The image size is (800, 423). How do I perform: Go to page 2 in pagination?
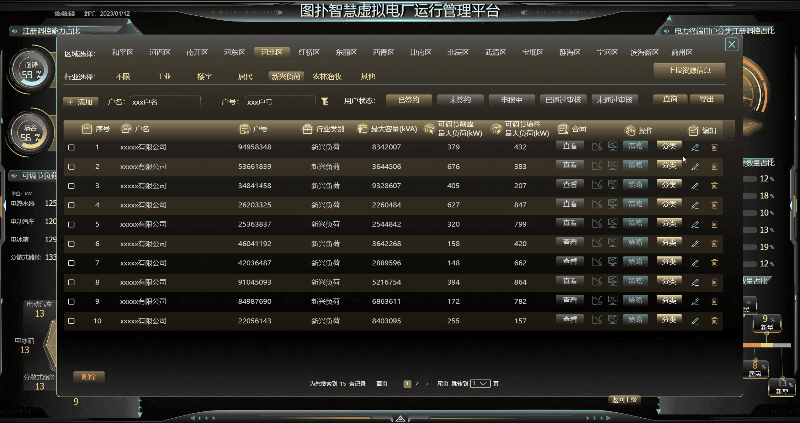click(417, 384)
